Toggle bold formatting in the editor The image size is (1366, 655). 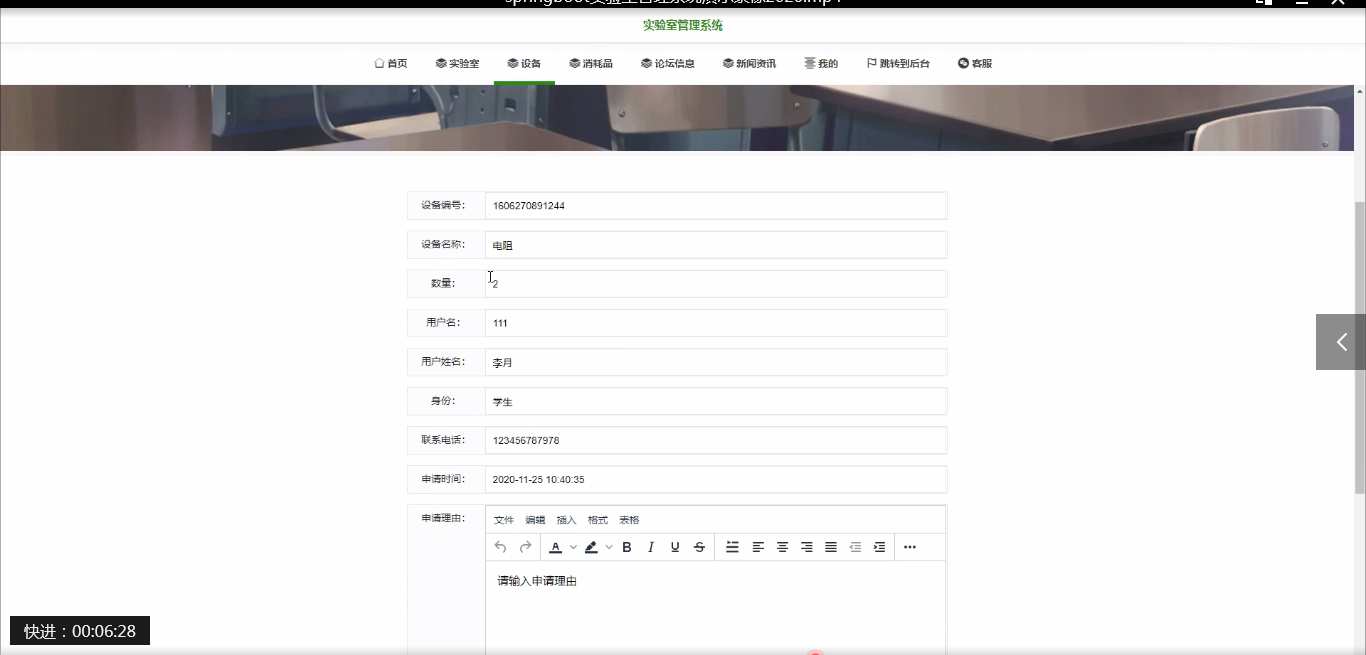tap(627, 547)
